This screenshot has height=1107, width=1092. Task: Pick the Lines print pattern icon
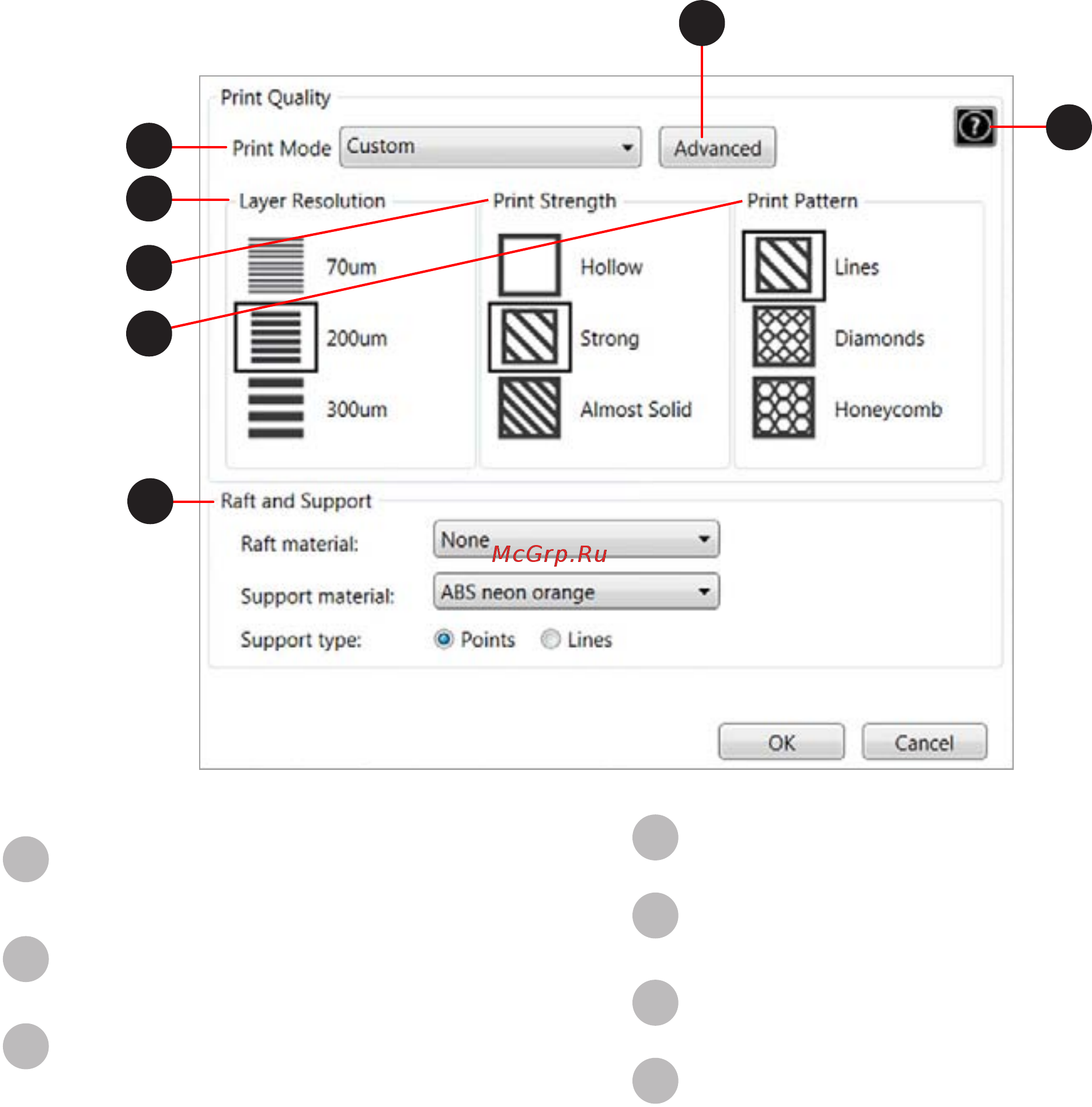[x=784, y=266]
